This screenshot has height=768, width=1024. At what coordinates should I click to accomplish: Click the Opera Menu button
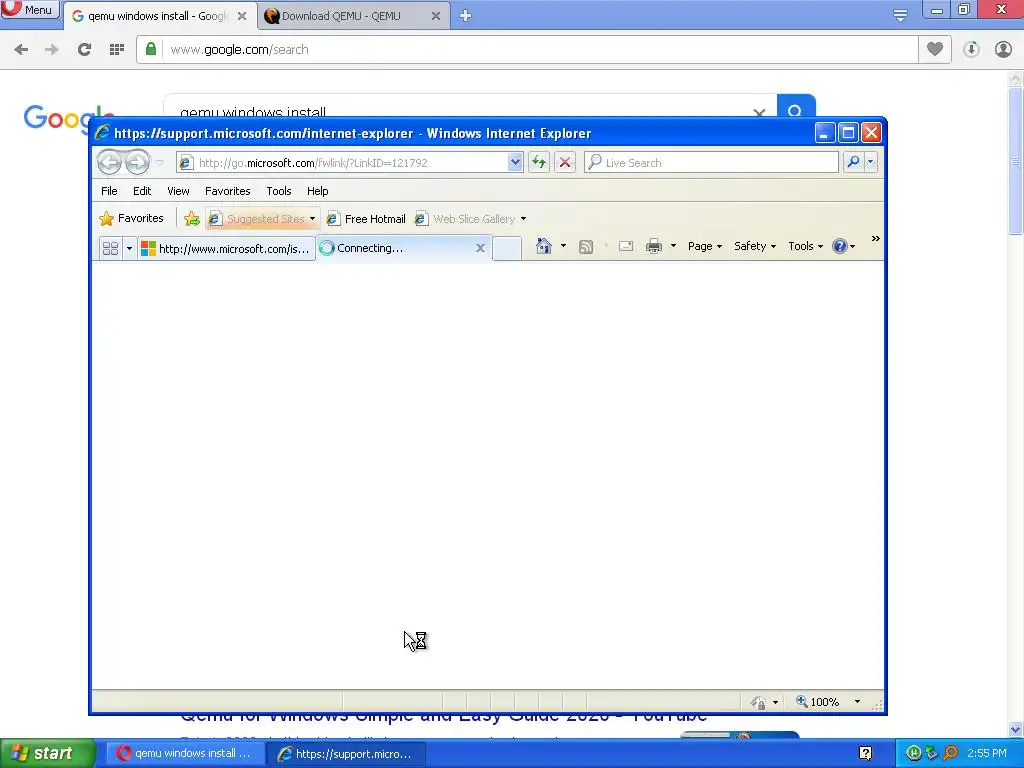30,10
